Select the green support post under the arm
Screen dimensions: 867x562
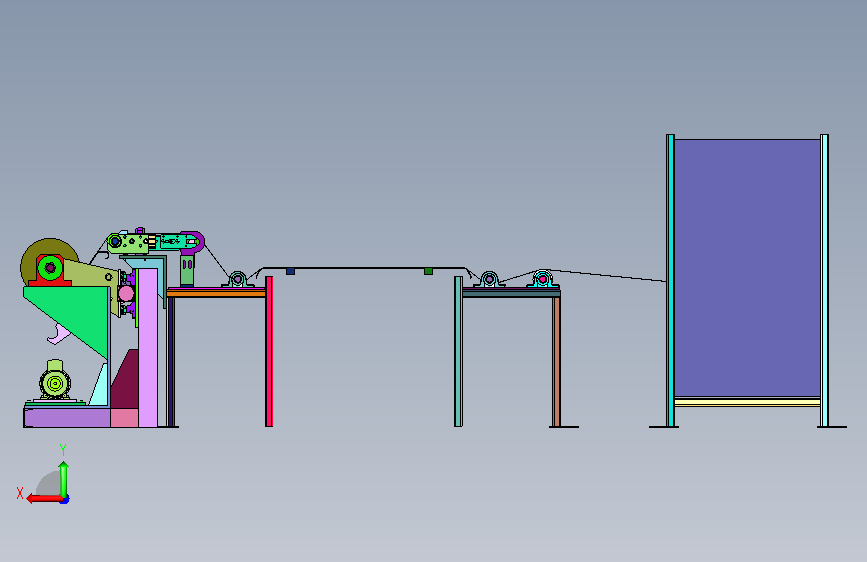point(187,270)
